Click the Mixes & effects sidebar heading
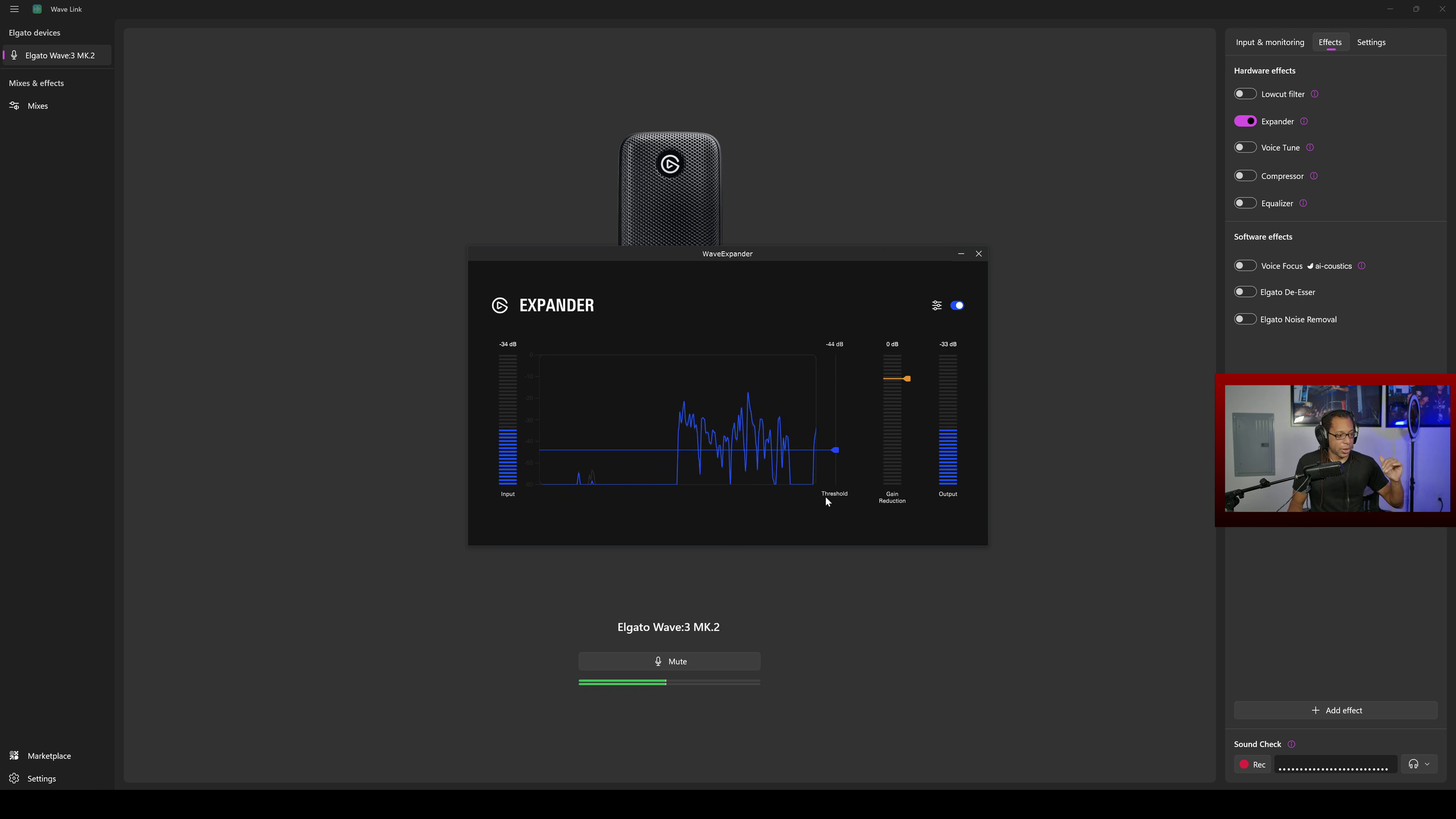Screen dimensions: 1456x819 pyautogui.click(x=36, y=83)
